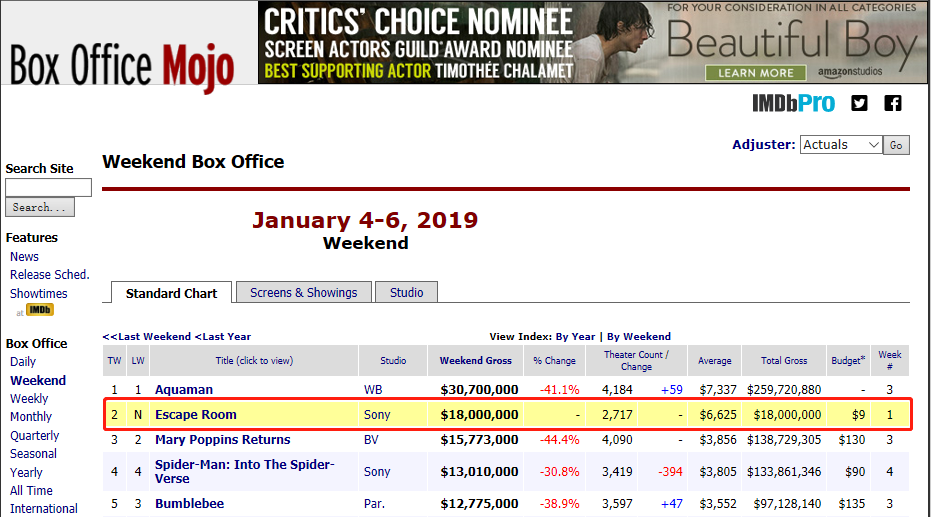Screen dimensions: 931x517
Task: Open Escape Room movie page
Action: tap(195, 414)
